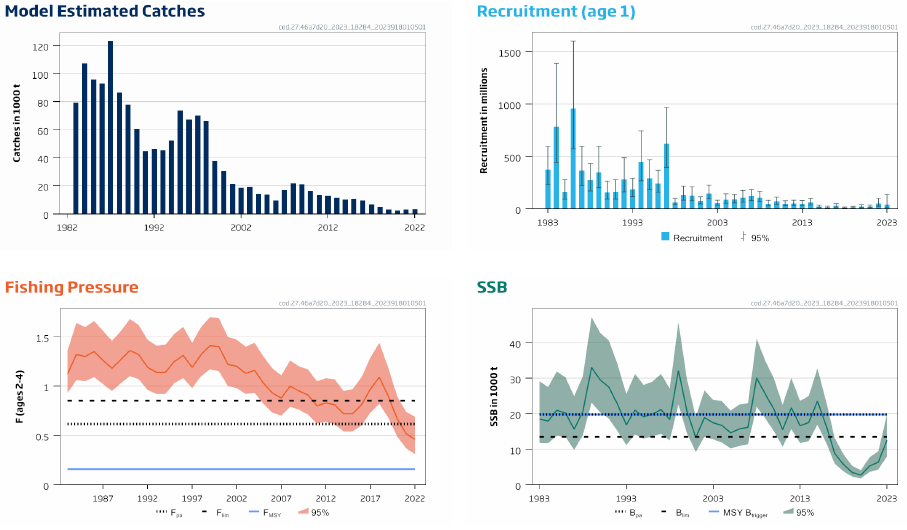
Task: Click the 'Catches in 1000 t' axis label
Action: coord(17,123)
